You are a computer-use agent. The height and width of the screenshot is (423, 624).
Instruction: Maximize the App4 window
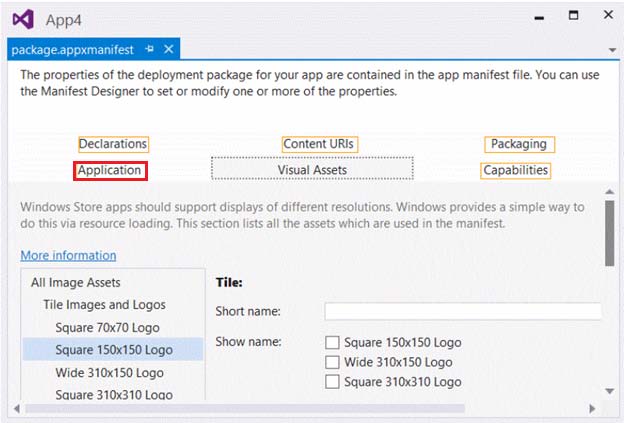[x=573, y=15]
